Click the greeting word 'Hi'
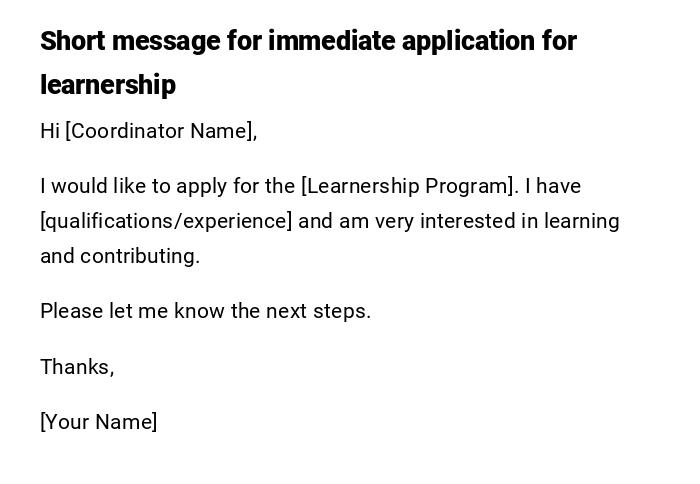This screenshot has width=700, height=484. 50,131
